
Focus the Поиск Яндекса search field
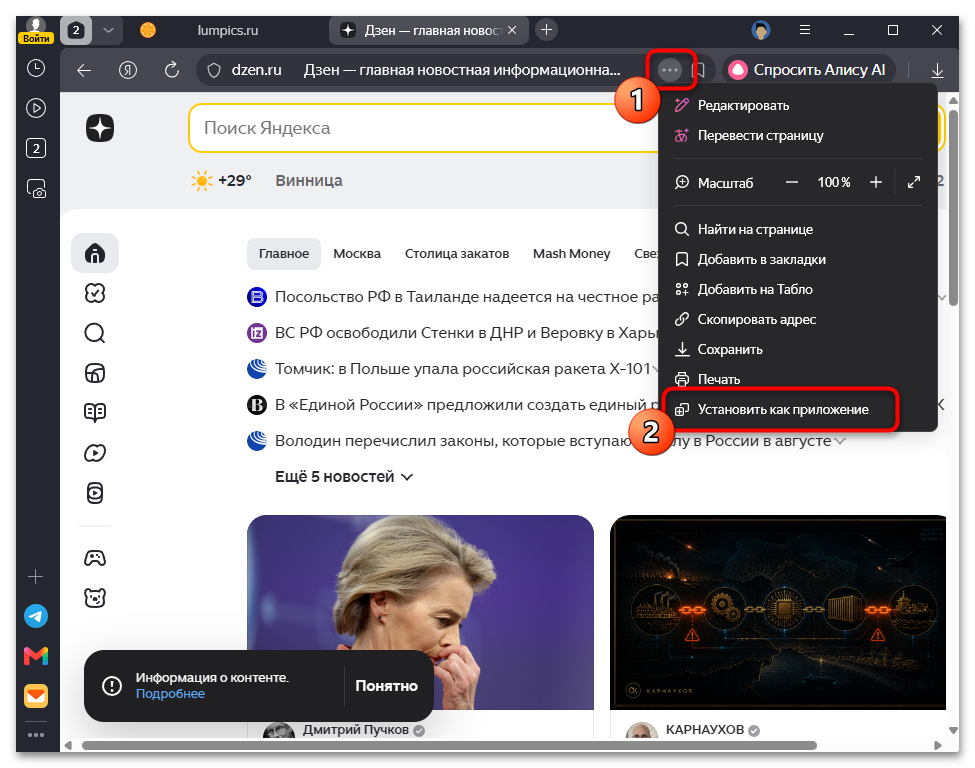(423, 128)
